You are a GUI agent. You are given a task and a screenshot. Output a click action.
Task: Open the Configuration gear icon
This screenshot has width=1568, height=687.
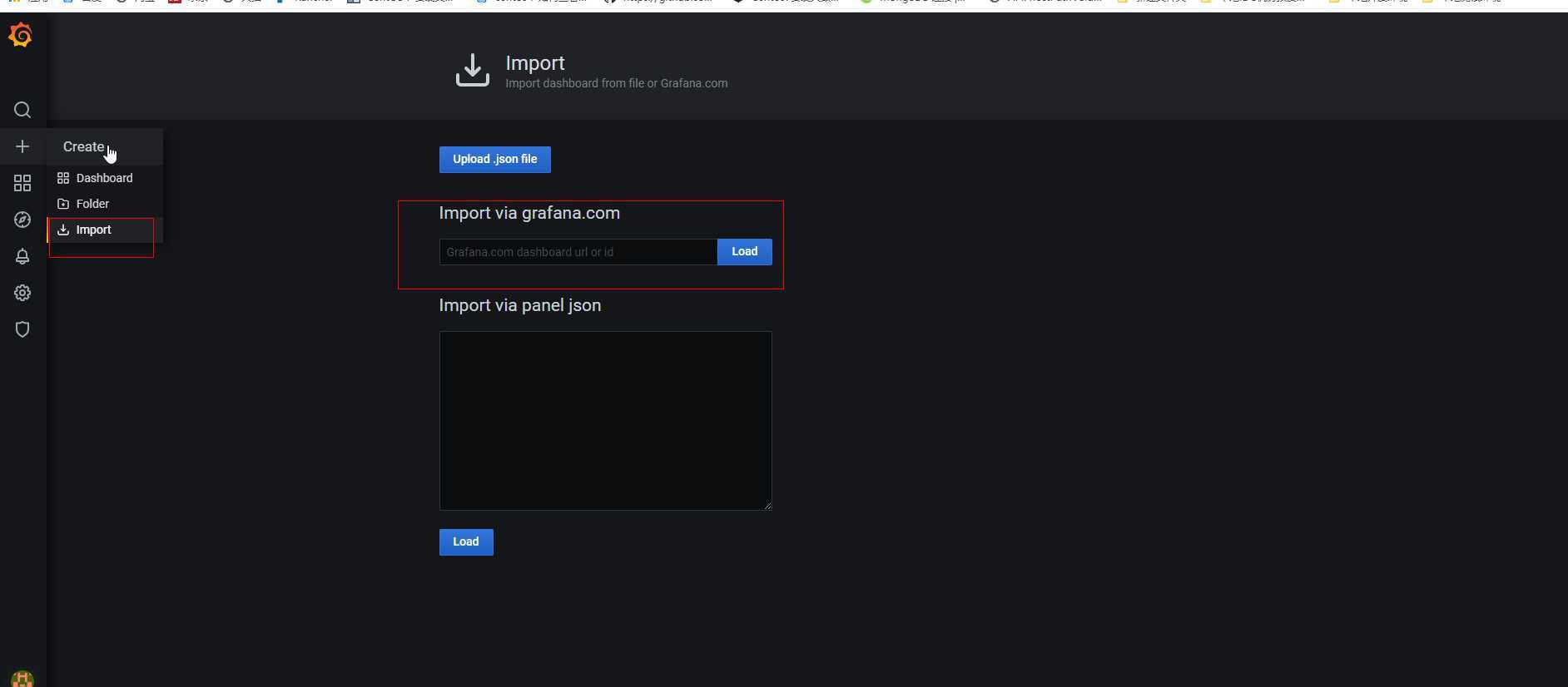[22, 293]
